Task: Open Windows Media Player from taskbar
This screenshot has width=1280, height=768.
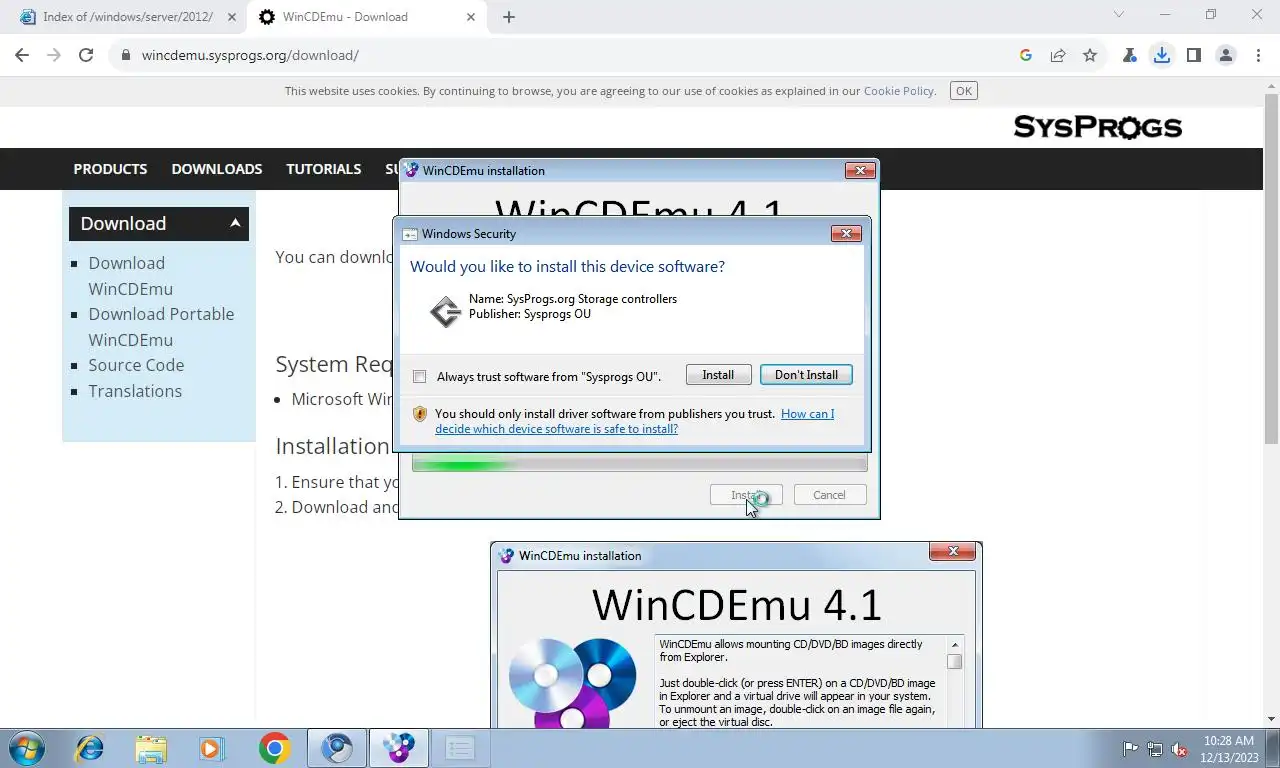Action: coord(211,748)
